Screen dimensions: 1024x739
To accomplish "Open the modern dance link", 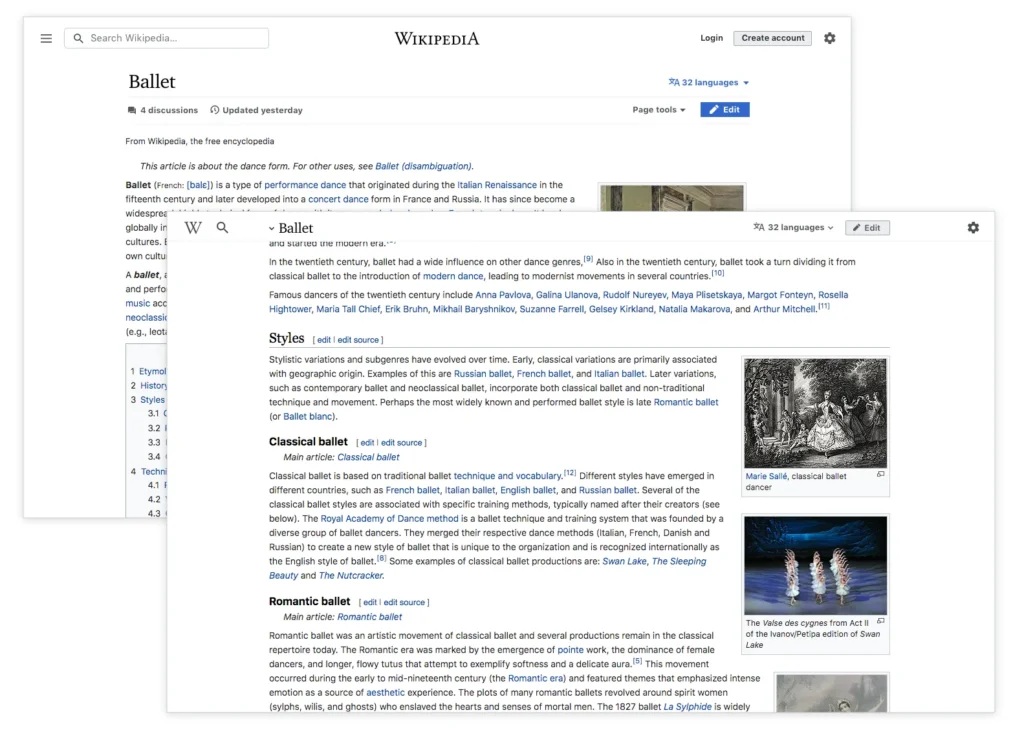I will click(453, 276).
